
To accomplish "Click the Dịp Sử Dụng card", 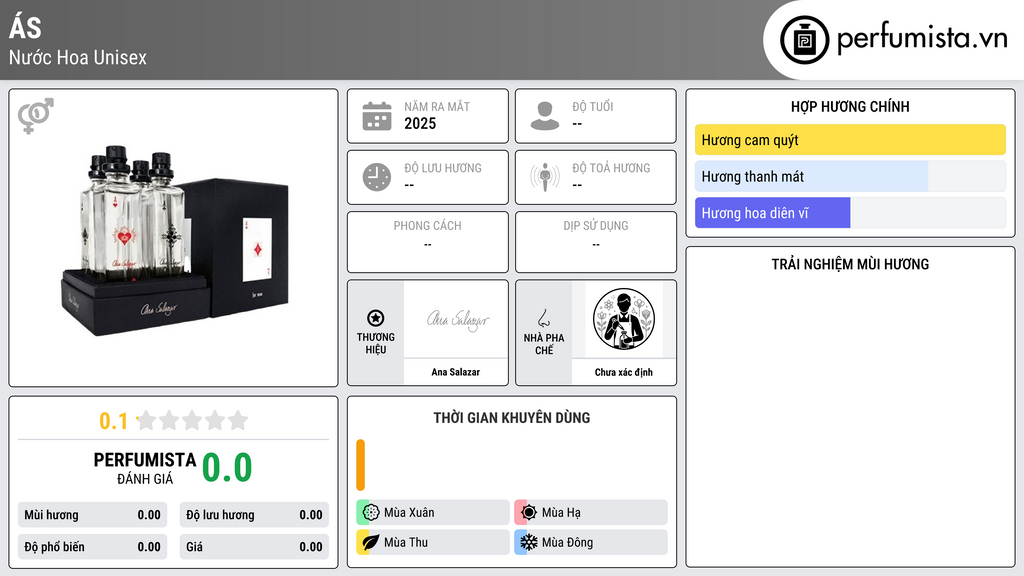I will (x=596, y=242).
